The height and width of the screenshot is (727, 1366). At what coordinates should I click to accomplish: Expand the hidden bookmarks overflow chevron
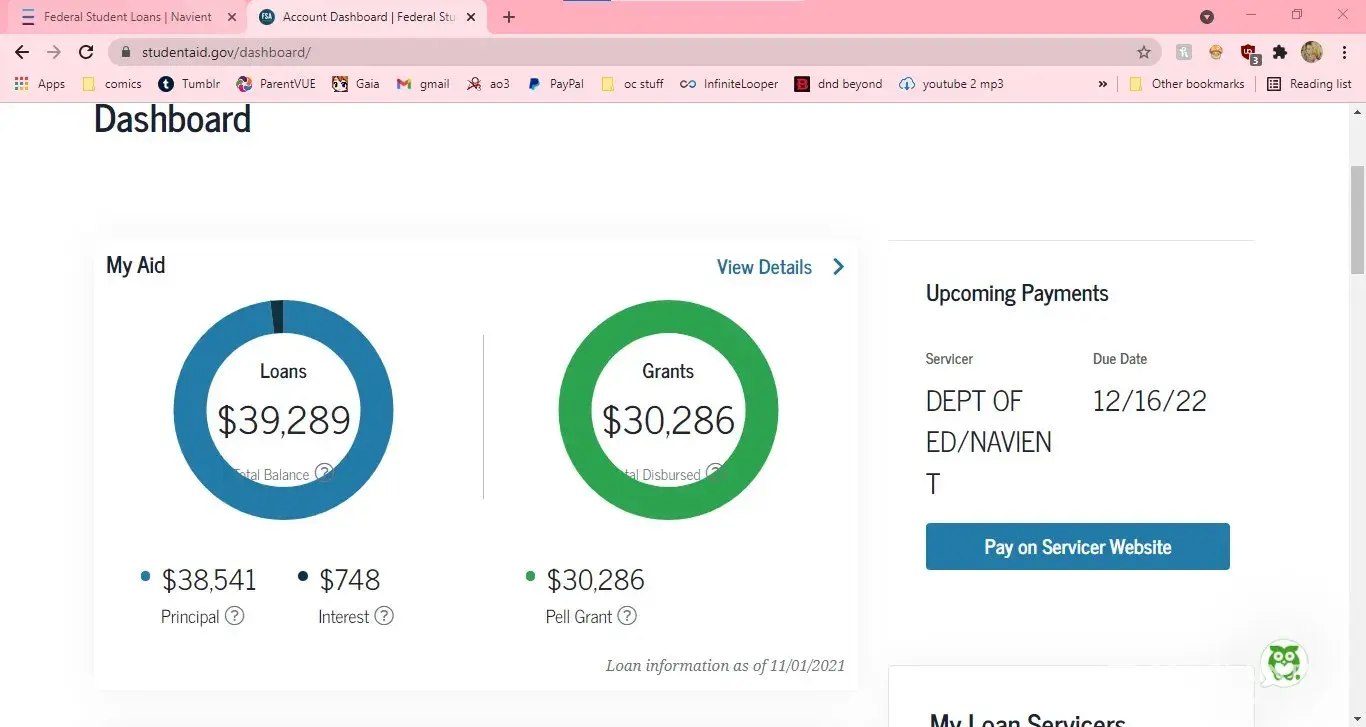[x=1102, y=84]
